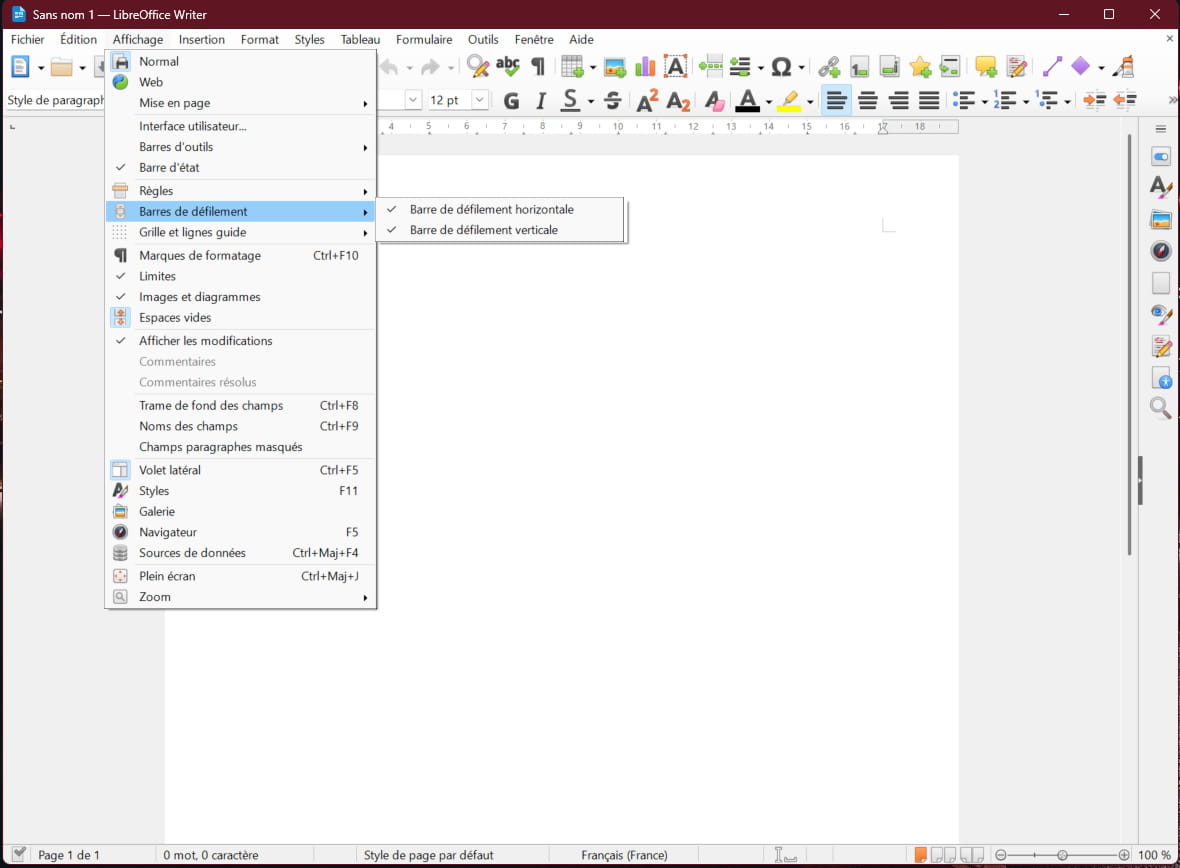Screen dimensions: 1180x868
Task: Uncheck Barre de défilement horizontale
Action: coord(491,210)
